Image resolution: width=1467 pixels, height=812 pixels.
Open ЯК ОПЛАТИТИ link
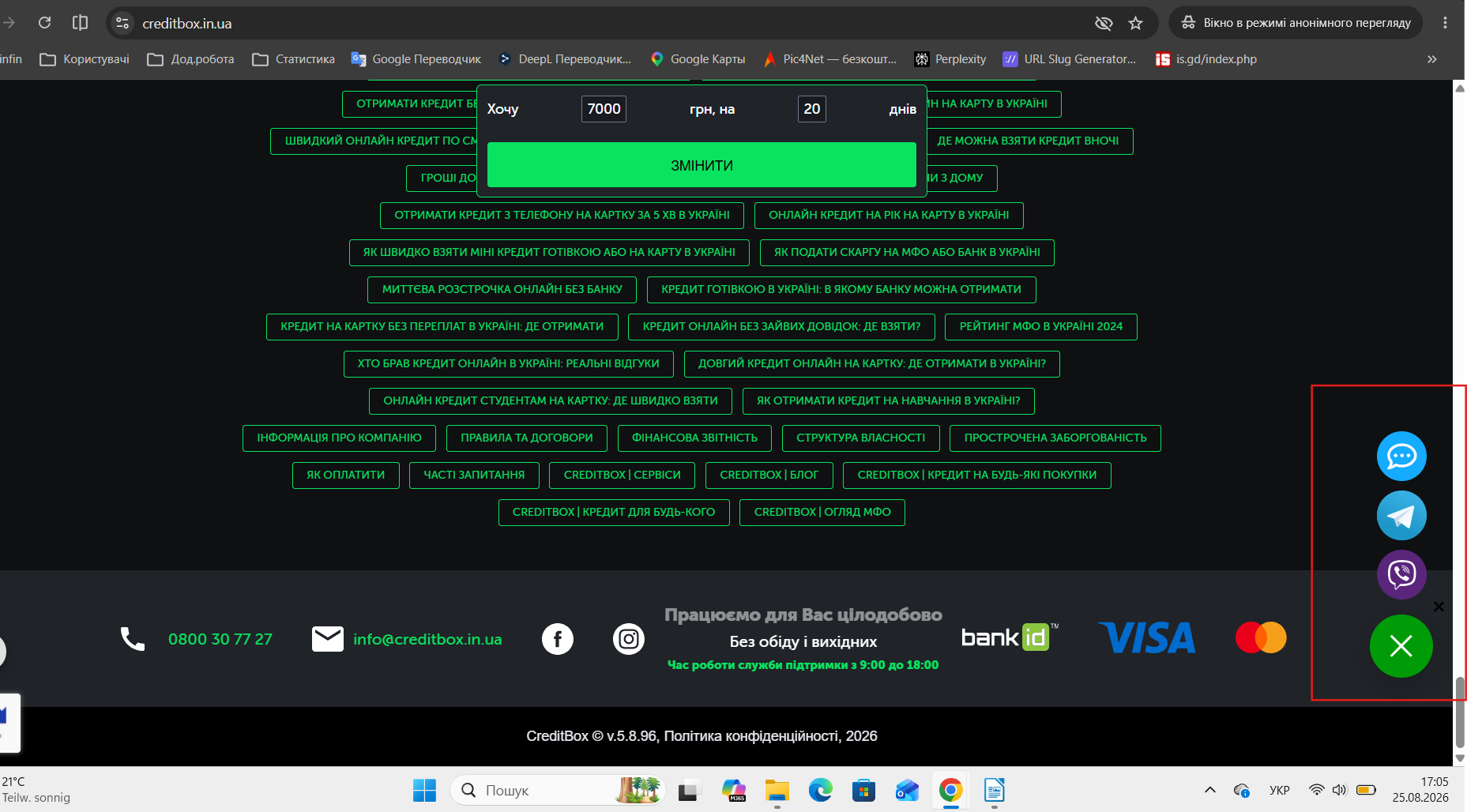coord(346,476)
